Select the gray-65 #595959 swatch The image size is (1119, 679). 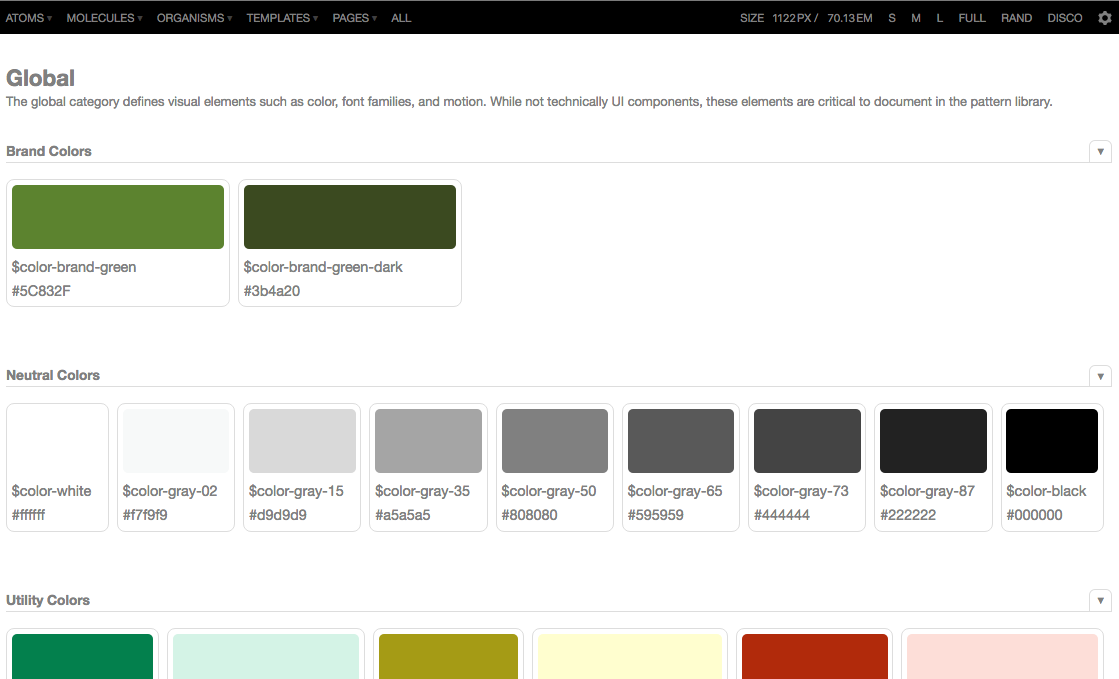tap(681, 441)
